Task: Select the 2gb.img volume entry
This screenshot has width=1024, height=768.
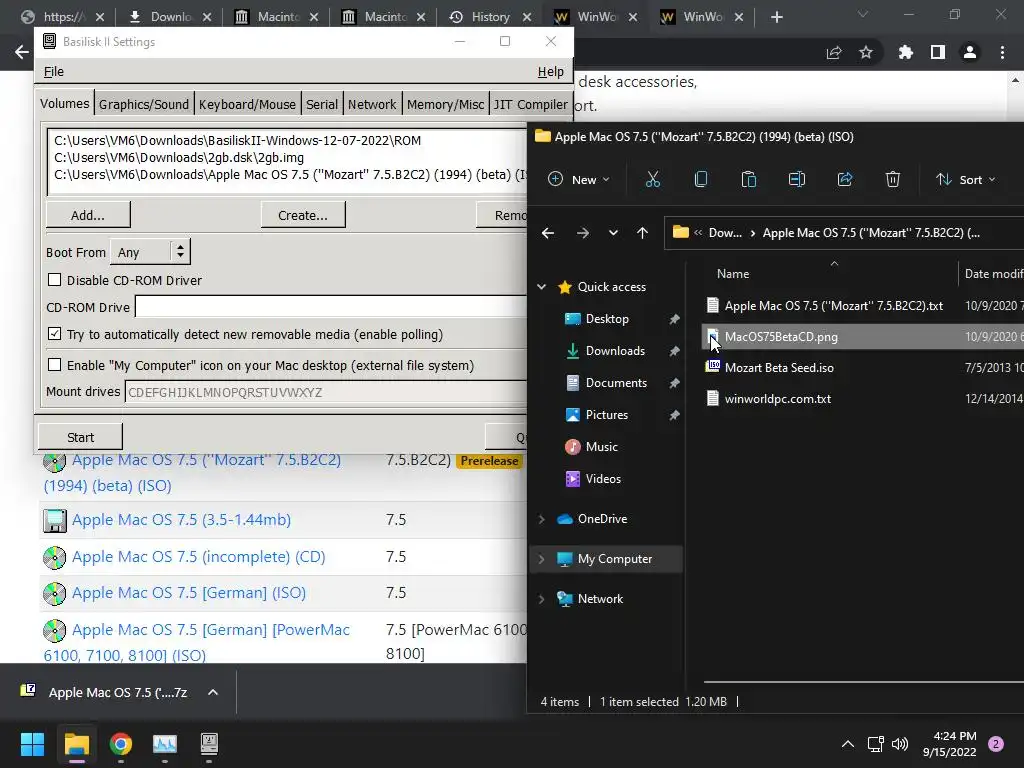Action: 178,157
